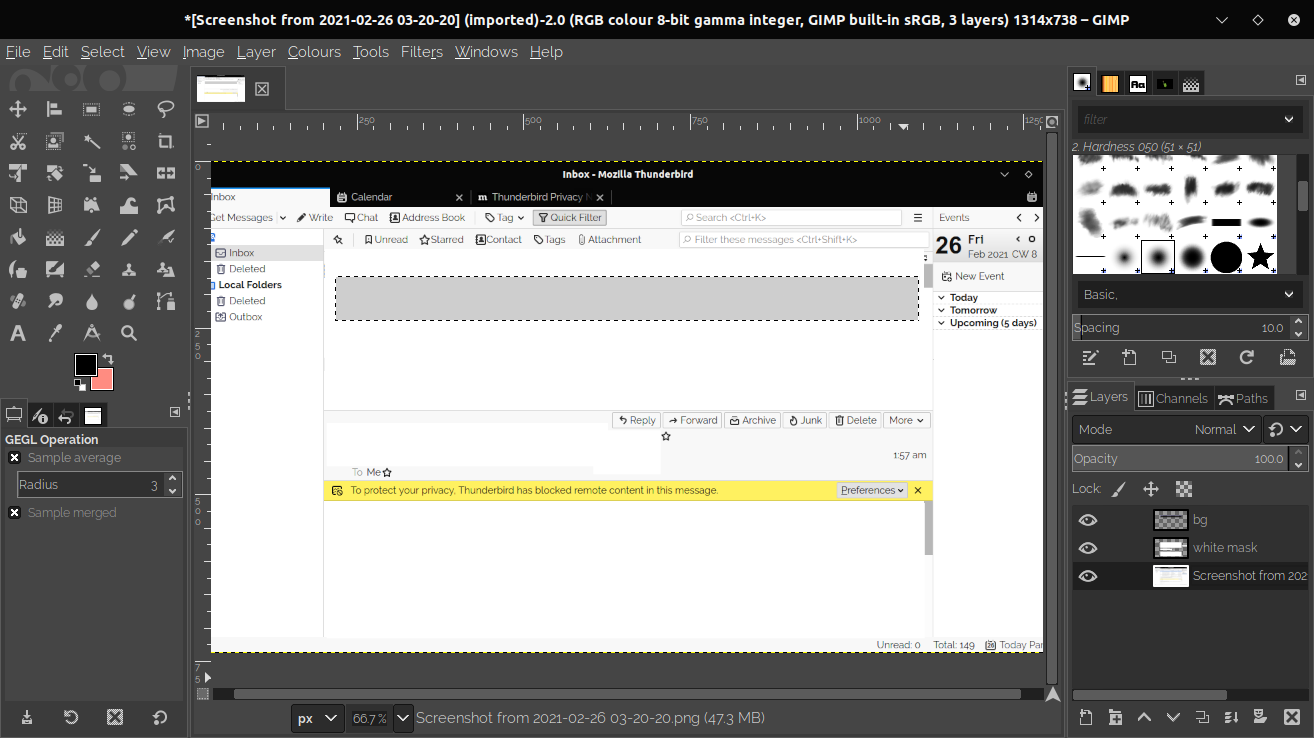This screenshot has height=738, width=1314.
Task: Toggle the Sample merged checkbox
Action: tap(15, 513)
